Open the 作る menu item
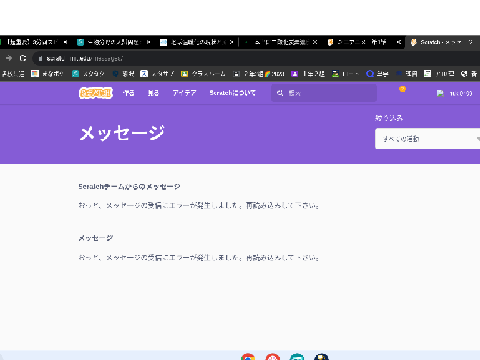The image size is (480, 360). [x=129, y=93]
